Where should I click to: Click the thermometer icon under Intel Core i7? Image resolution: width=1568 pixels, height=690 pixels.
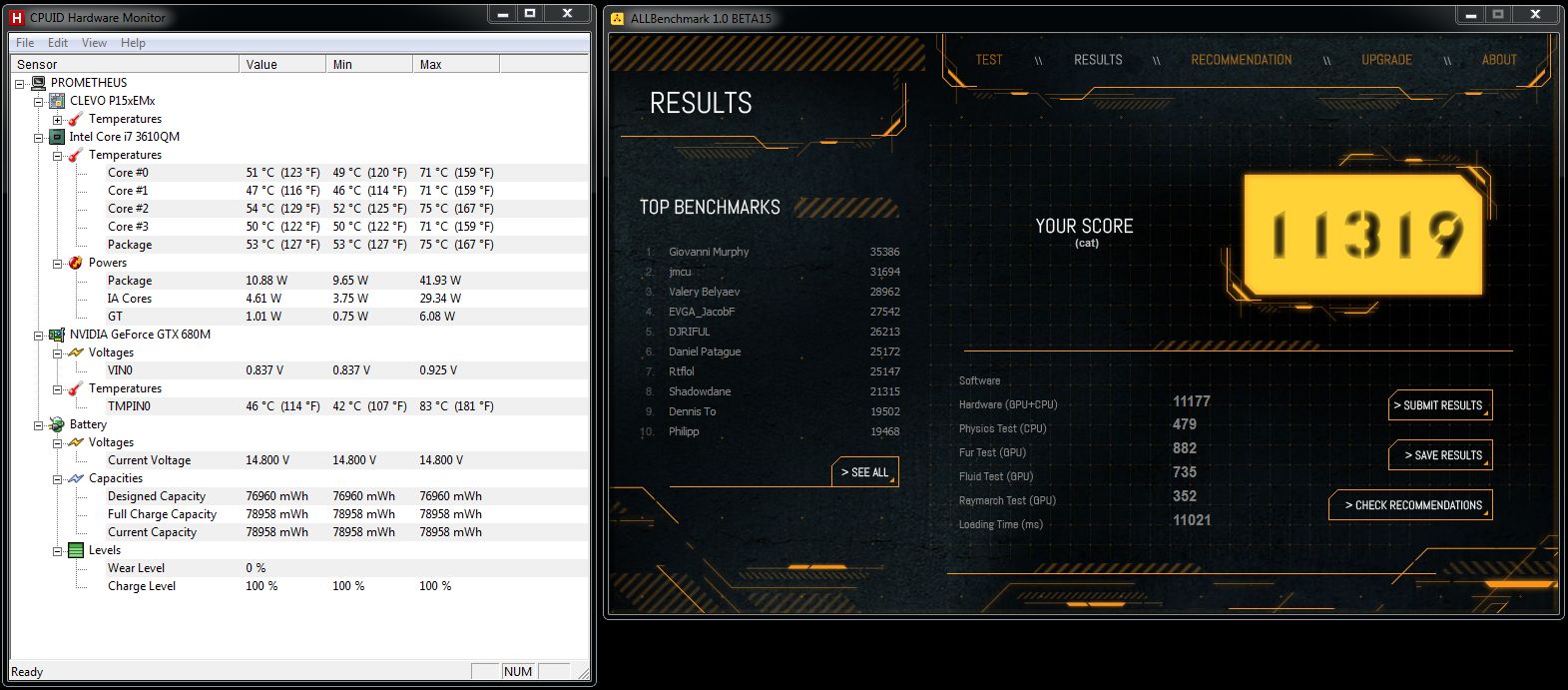pos(75,155)
